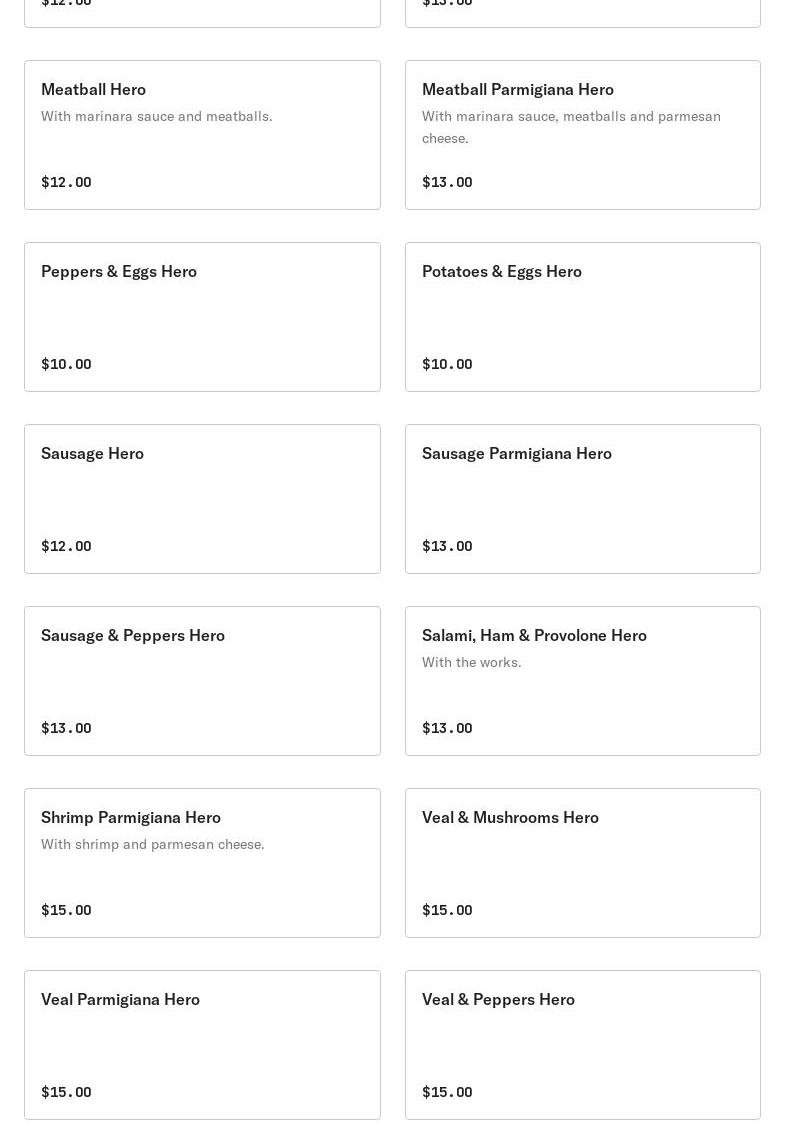Screen dimensions: 785x1142
Task: Click the $12.00 price on Meatball Hero
Action: point(66,182)
